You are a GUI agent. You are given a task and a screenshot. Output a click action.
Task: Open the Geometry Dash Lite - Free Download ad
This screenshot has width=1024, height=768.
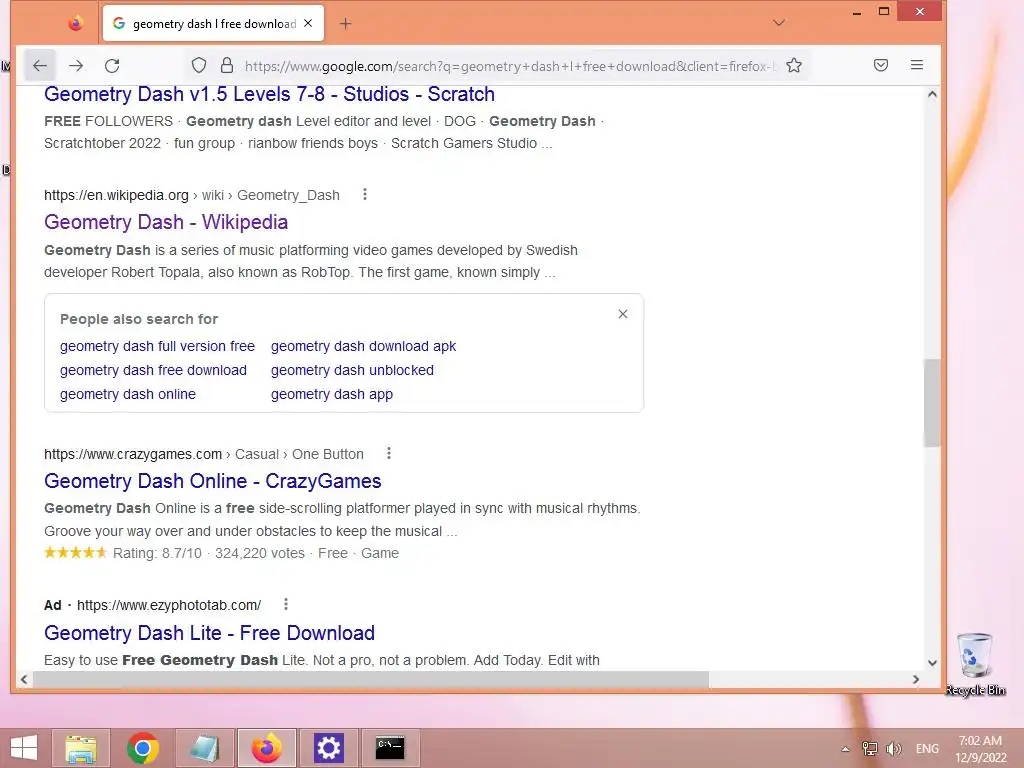coord(209,633)
